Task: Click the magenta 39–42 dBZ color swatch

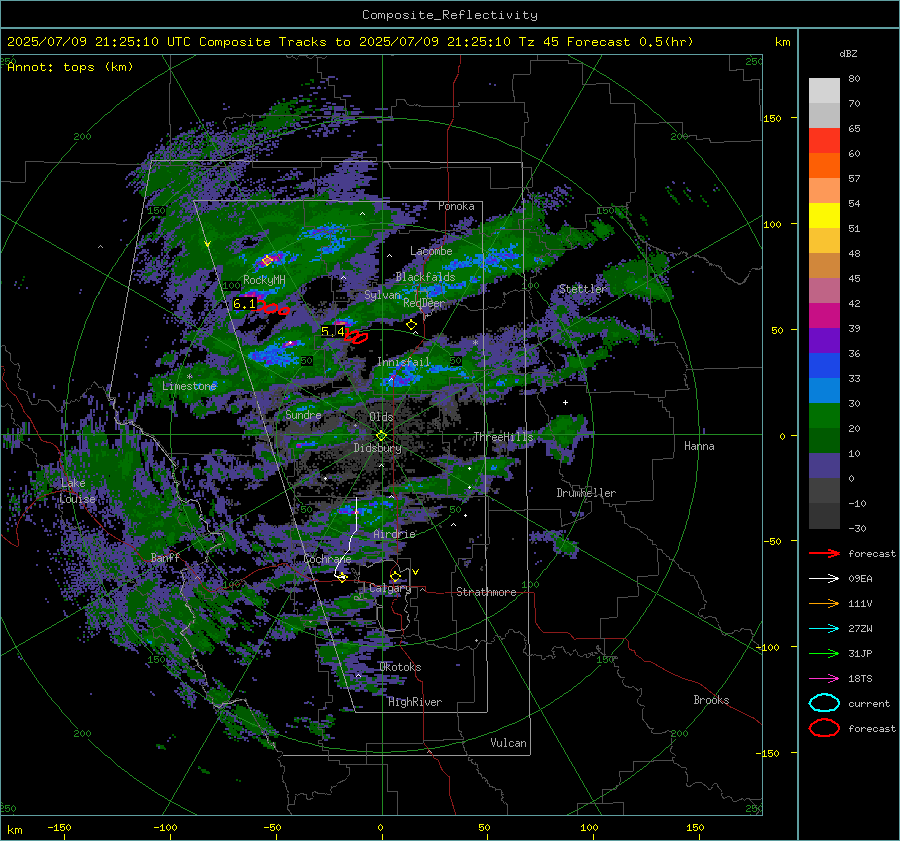Action: coord(824,316)
